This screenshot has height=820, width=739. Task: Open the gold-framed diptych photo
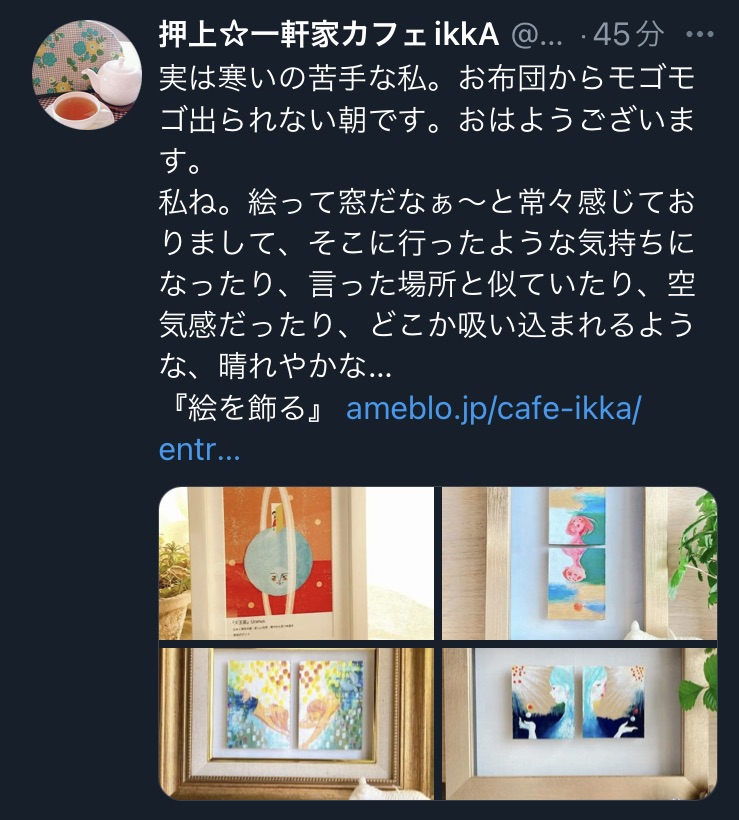(296, 724)
